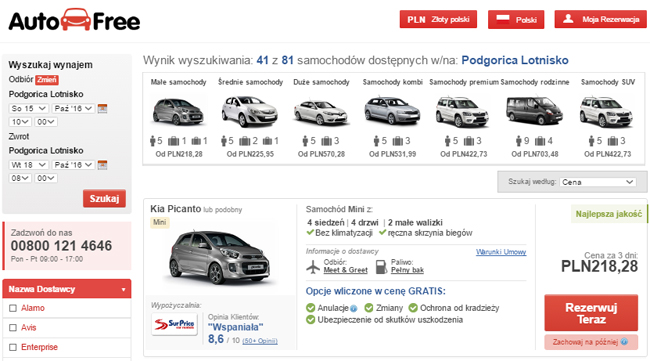
Task: Click Od PLN703,48 price text
Action: (535, 154)
